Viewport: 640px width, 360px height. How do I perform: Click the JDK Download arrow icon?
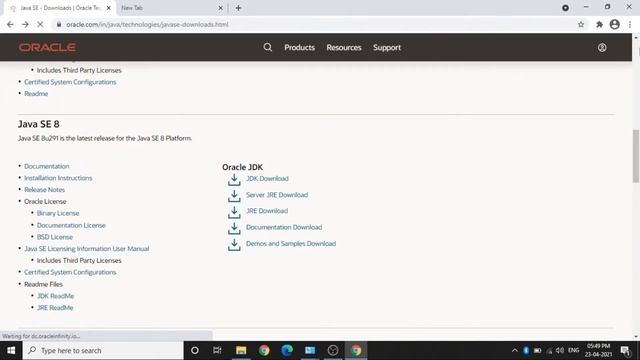coord(234,180)
